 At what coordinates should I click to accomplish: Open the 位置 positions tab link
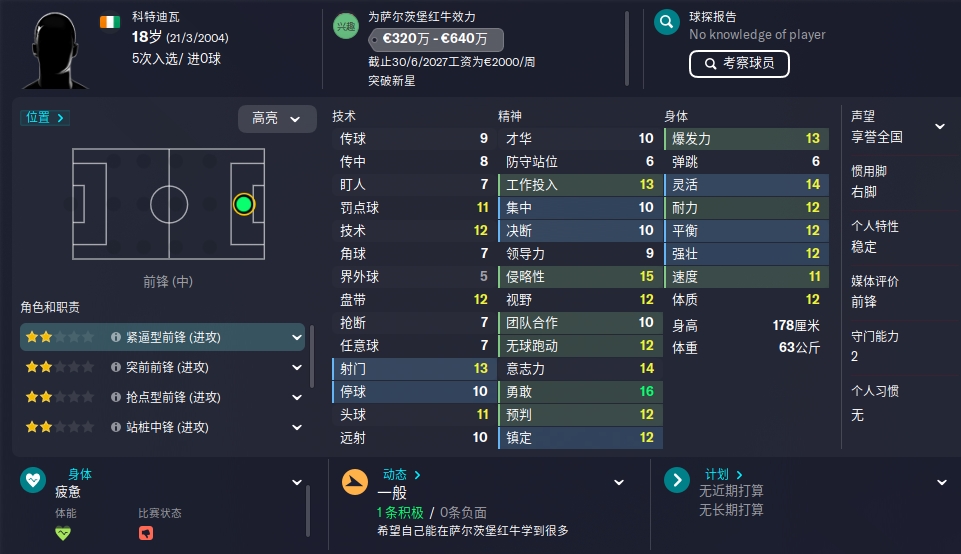45,118
